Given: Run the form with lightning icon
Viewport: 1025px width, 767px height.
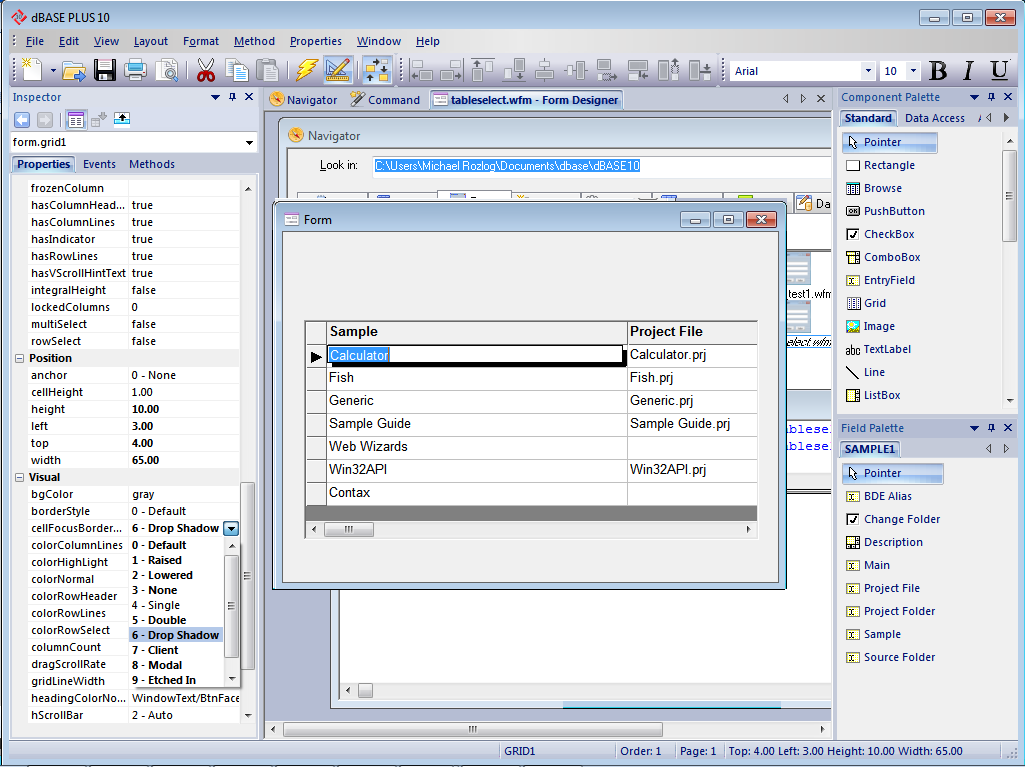Looking at the screenshot, I should (x=306, y=70).
